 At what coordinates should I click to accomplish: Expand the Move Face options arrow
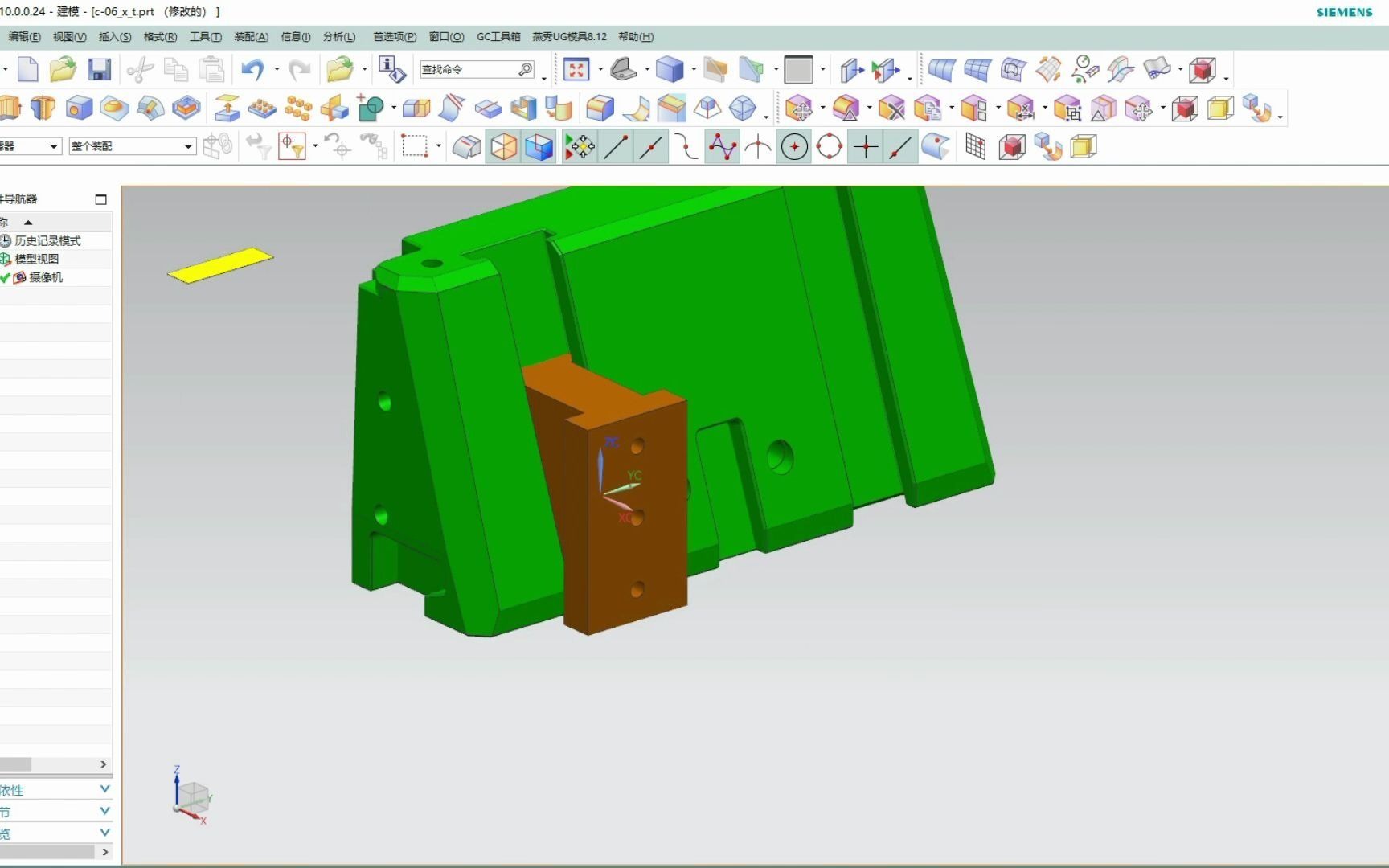tap(822, 108)
